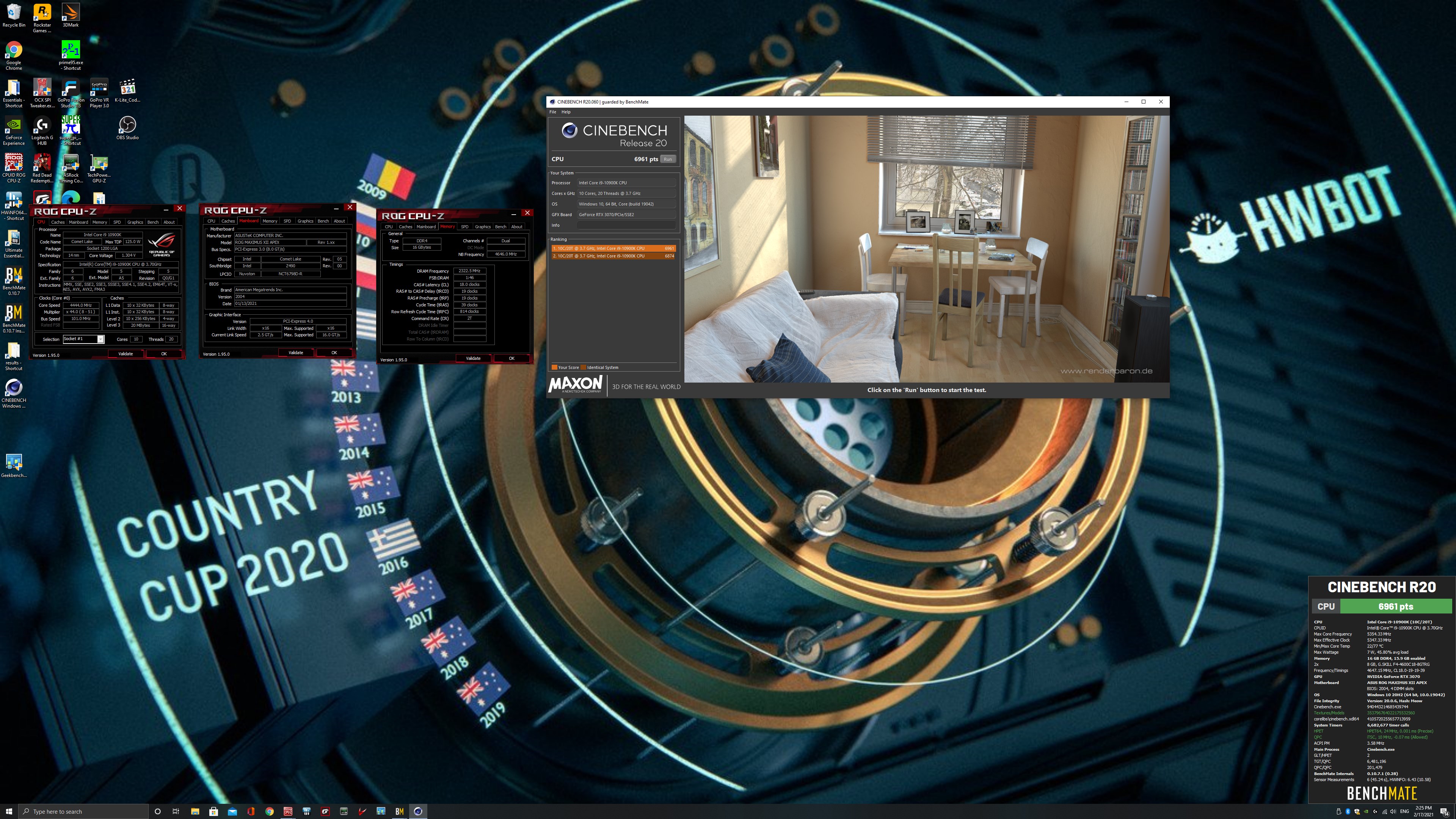Image resolution: width=1456 pixels, height=819 pixels.
Task: Click OK in middle CPU-Z Mainboard window
Action: (334, 353)
